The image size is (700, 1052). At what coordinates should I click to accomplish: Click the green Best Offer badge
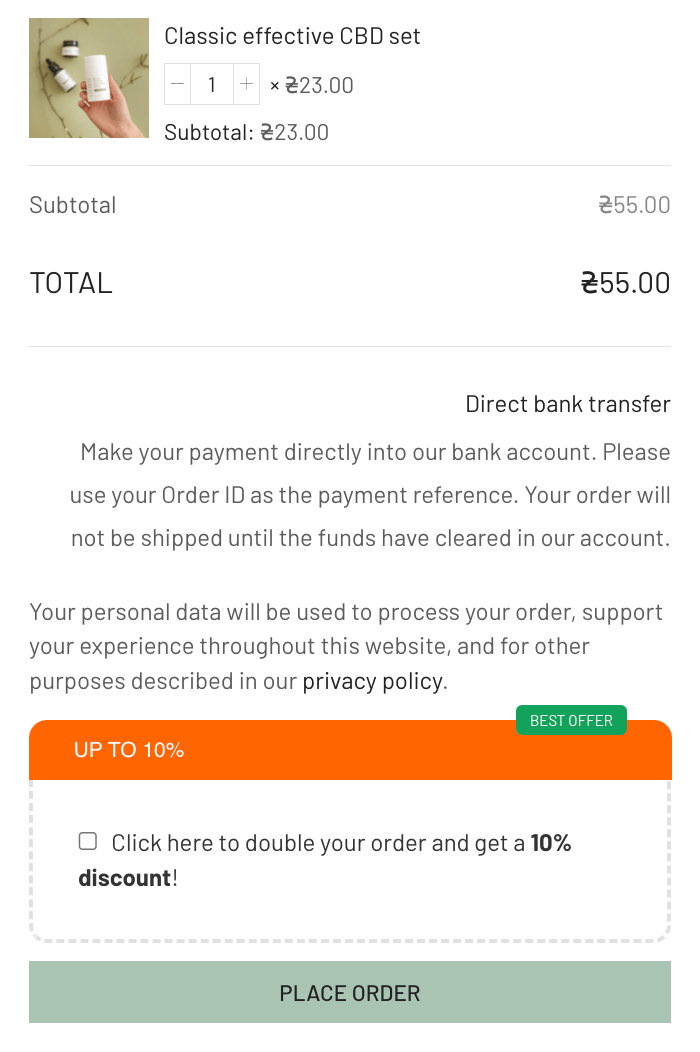[571, 721]
